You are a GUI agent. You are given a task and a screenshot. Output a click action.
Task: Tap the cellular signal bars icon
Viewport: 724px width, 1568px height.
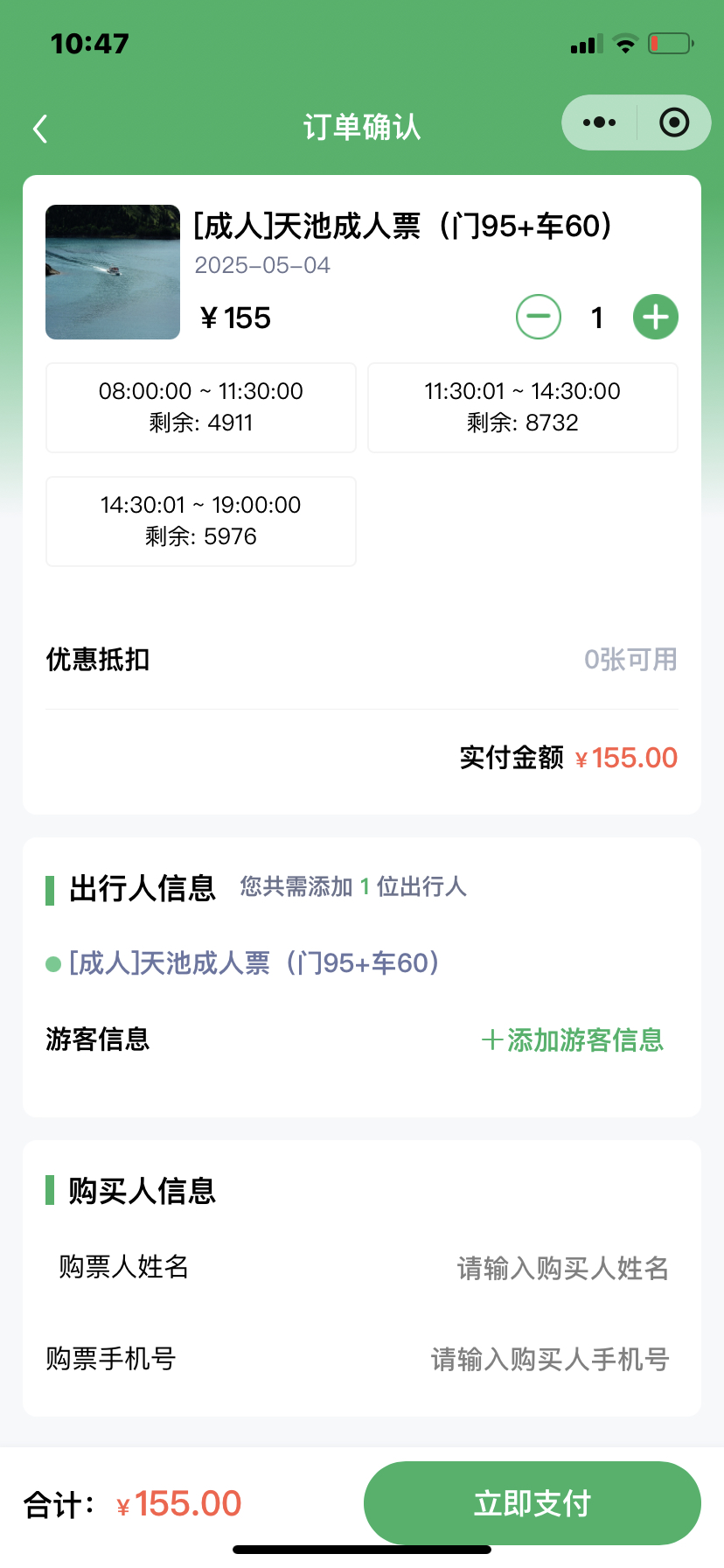pyautogui.click(x=586, y=44)
